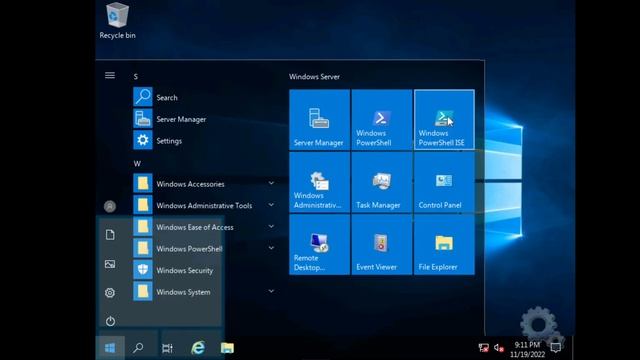
Task: Open Documents from the Start sidebar
Action: click(110, 235)
